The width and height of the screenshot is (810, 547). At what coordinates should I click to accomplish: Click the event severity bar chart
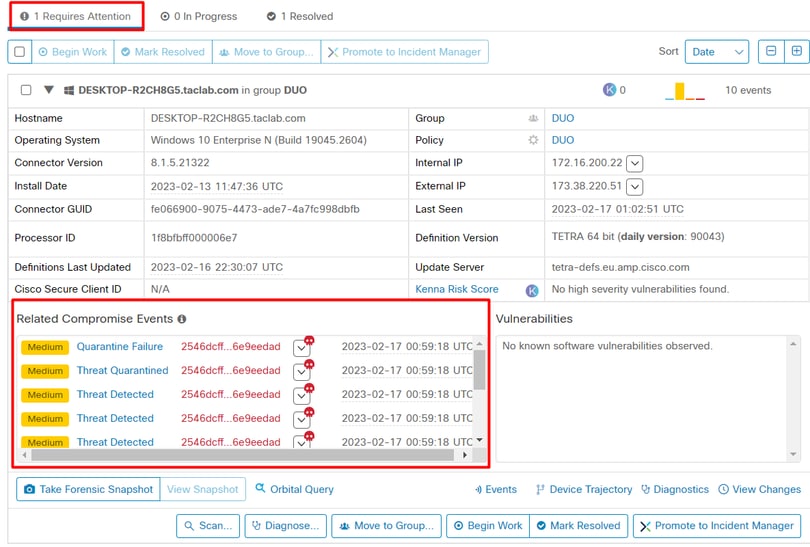coord(685,91)
